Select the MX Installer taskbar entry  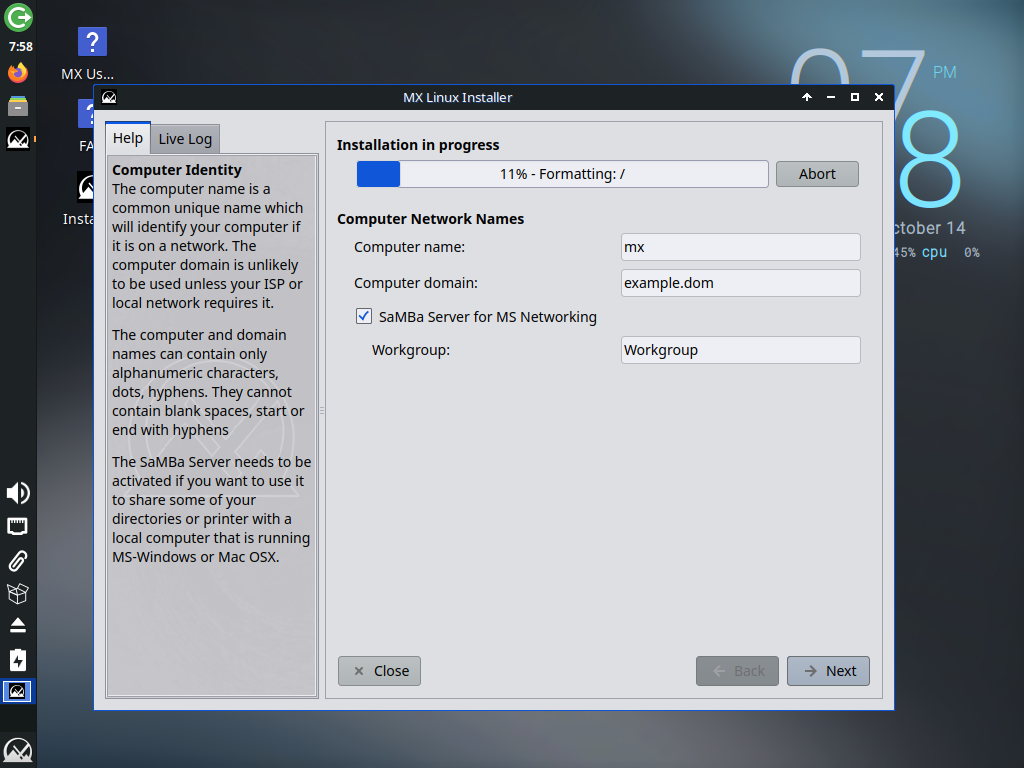tap(18, 691)
